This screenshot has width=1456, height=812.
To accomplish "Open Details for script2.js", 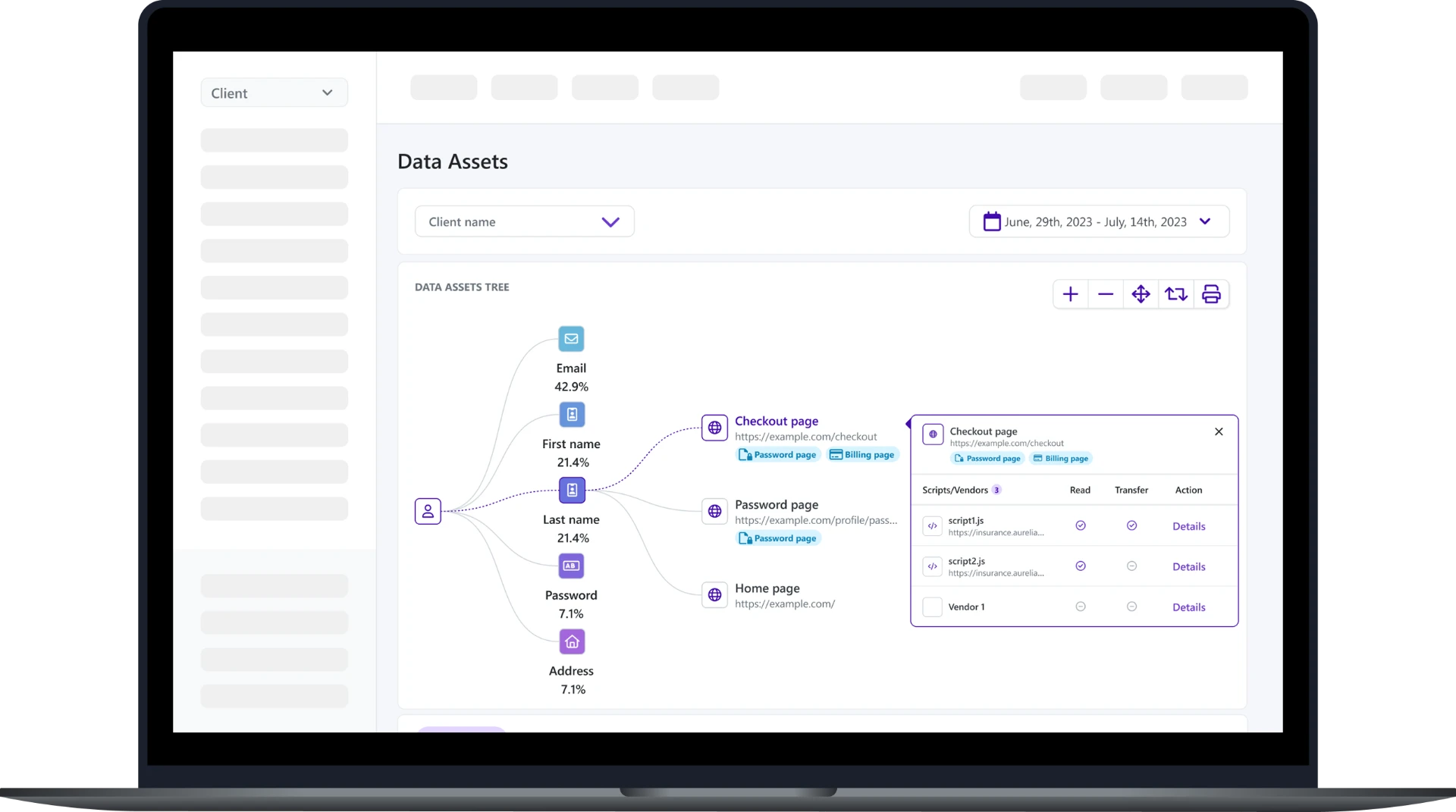I will (1188, 567).
